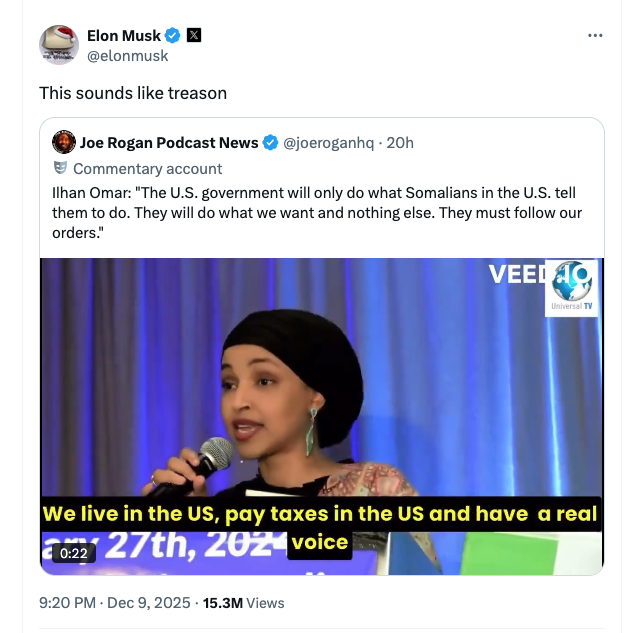The height and width of the screenshot is (633, 641).
Task: Click Elon Musk's profile avatar
Action: (59, 45)
